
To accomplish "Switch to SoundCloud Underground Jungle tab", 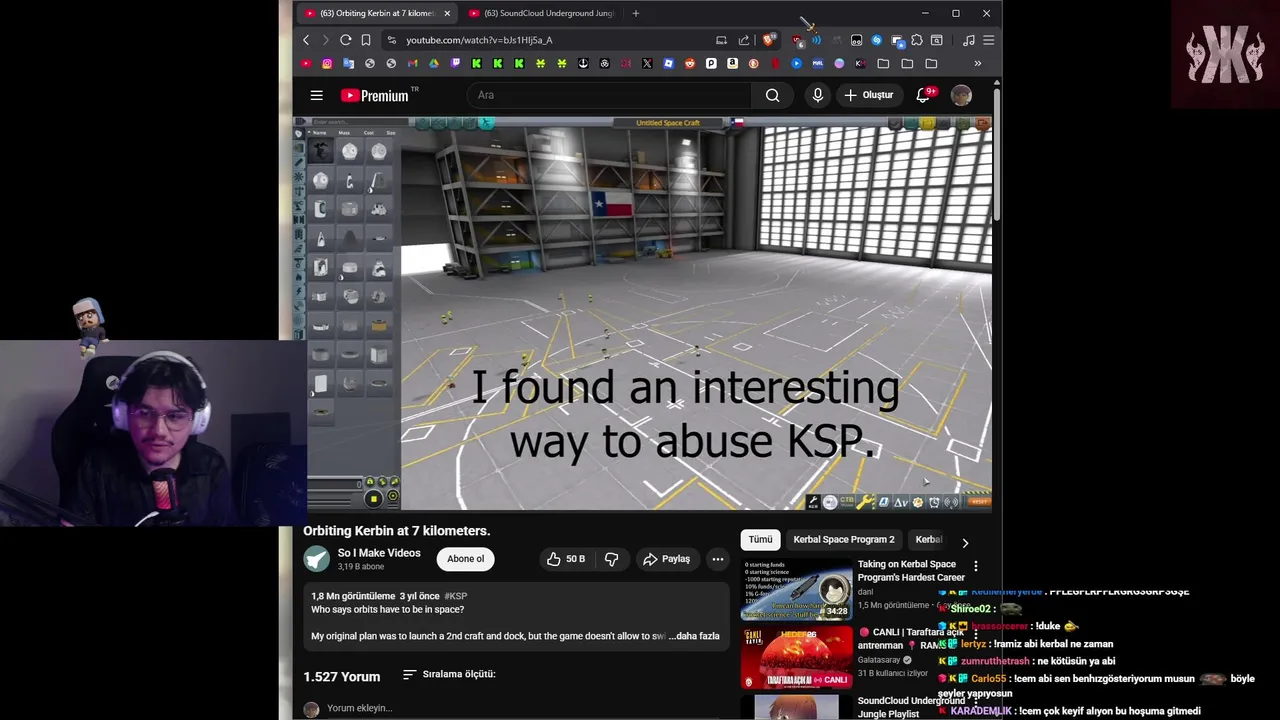I will [543, 13].
